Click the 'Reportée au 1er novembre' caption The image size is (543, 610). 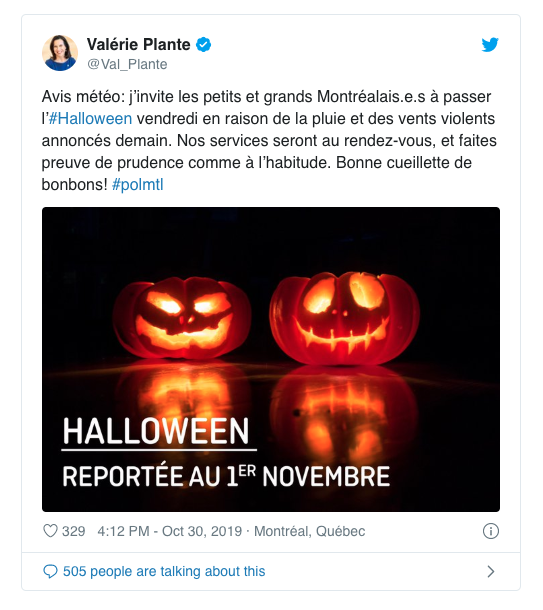(x=226, y=476)
